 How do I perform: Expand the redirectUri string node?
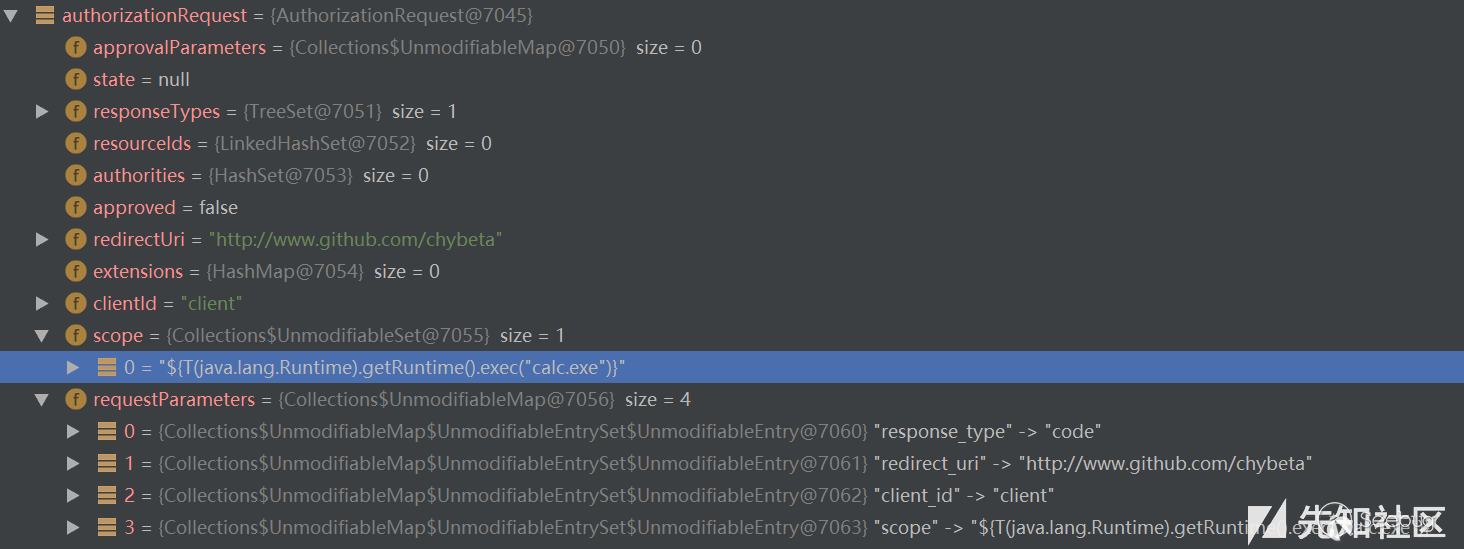click(42, 239)
